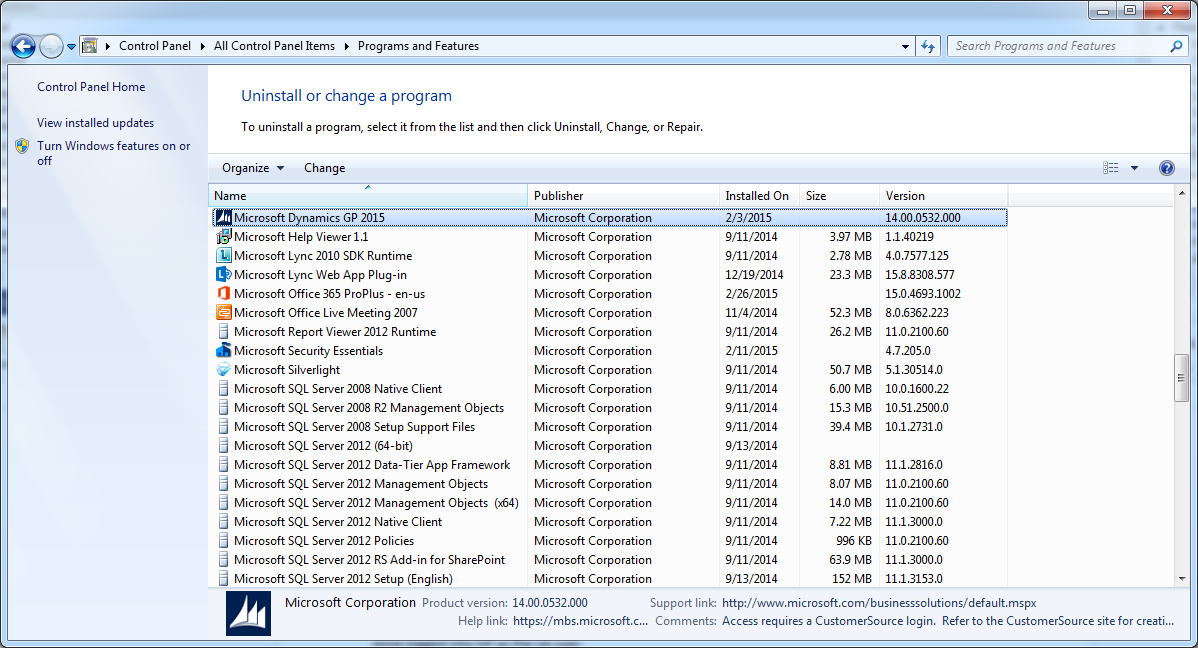
Task: Click the mbs.microsoft help link
Action: [x=581, y=621]
